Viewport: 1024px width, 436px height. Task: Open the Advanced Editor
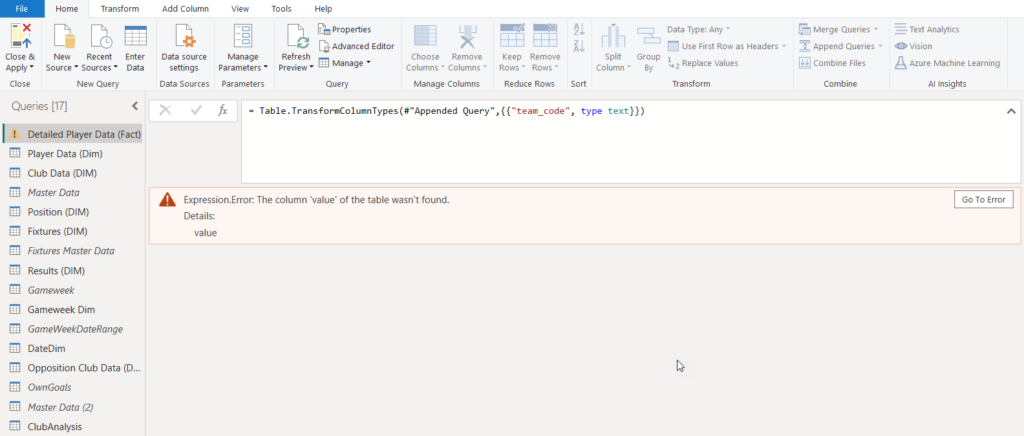pyautogui.click(x=357, y=46)
